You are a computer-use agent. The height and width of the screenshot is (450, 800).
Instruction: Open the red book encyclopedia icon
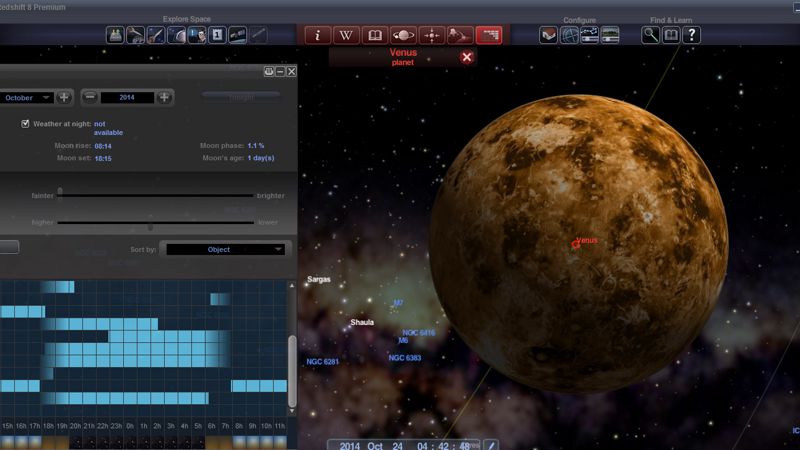[x=375, y=35]
